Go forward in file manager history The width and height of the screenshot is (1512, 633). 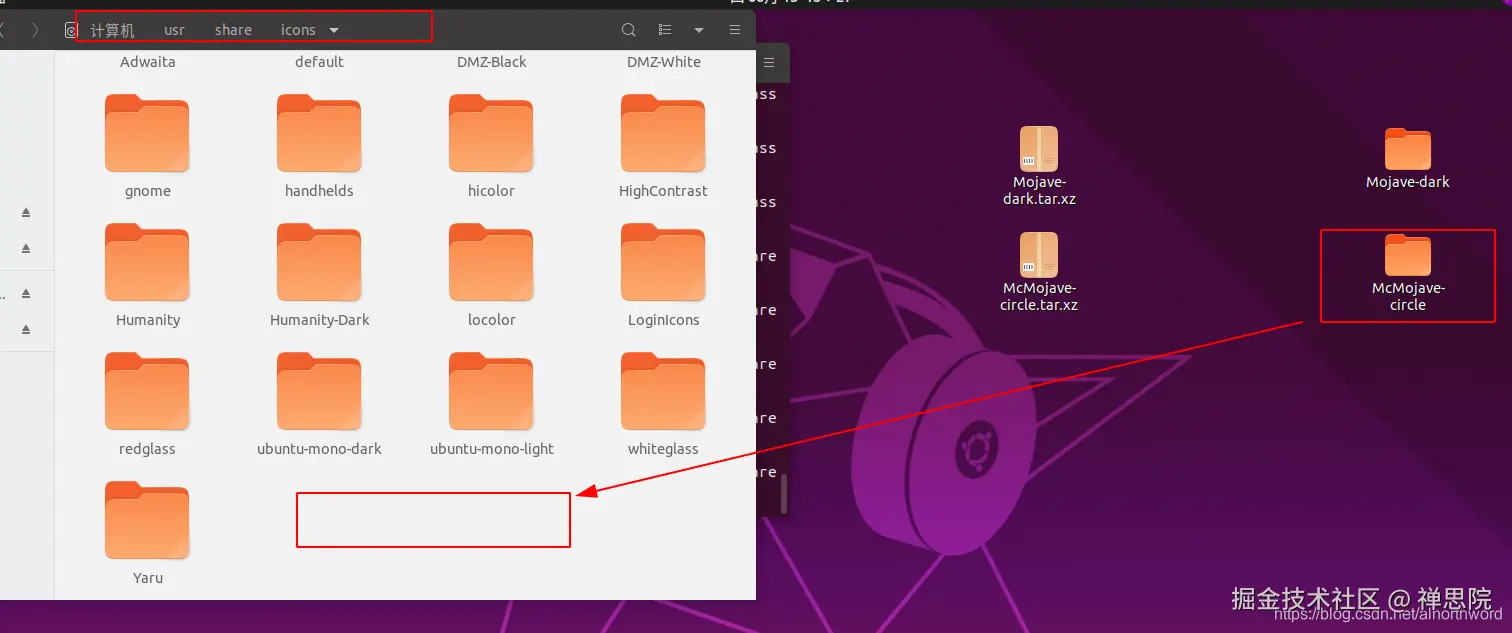tap(36, 30)
